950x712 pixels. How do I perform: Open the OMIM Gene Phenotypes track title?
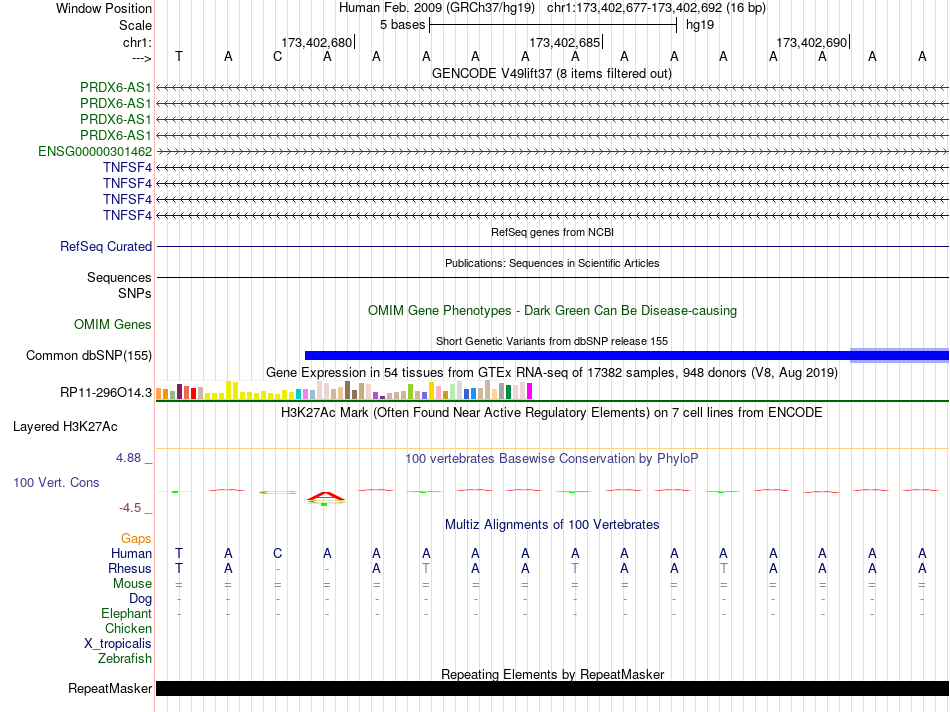(552, 310)
